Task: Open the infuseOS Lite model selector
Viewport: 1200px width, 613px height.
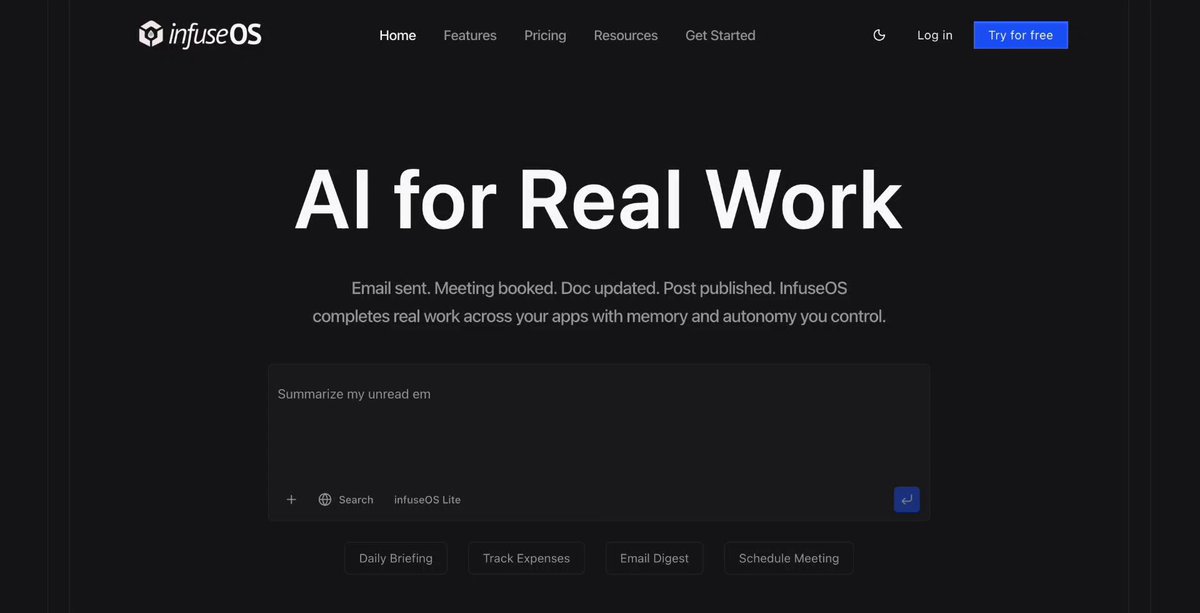Action: click(x=427, y=500)
